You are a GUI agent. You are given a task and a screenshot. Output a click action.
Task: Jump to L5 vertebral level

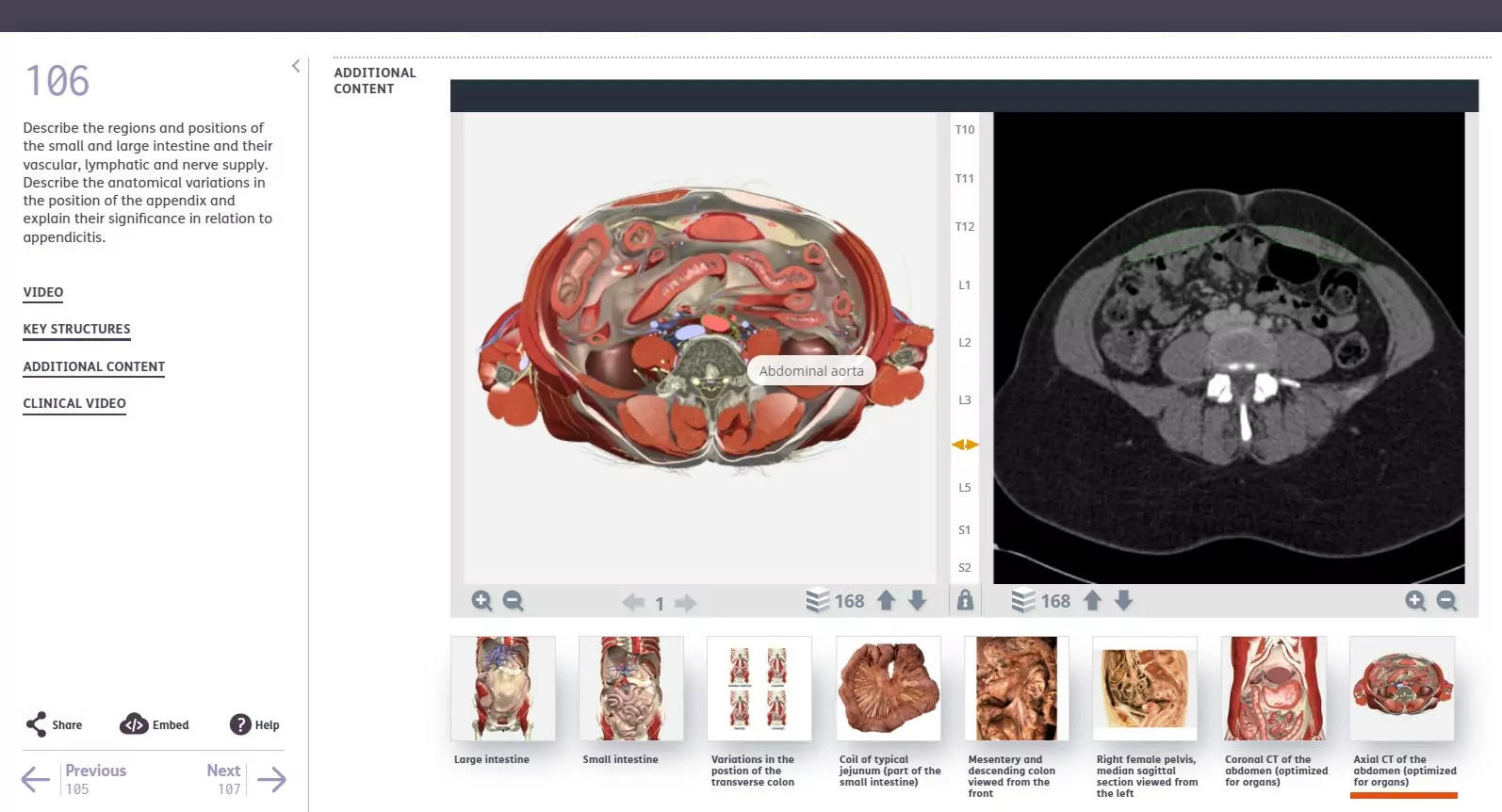click(x=965, y=487)
